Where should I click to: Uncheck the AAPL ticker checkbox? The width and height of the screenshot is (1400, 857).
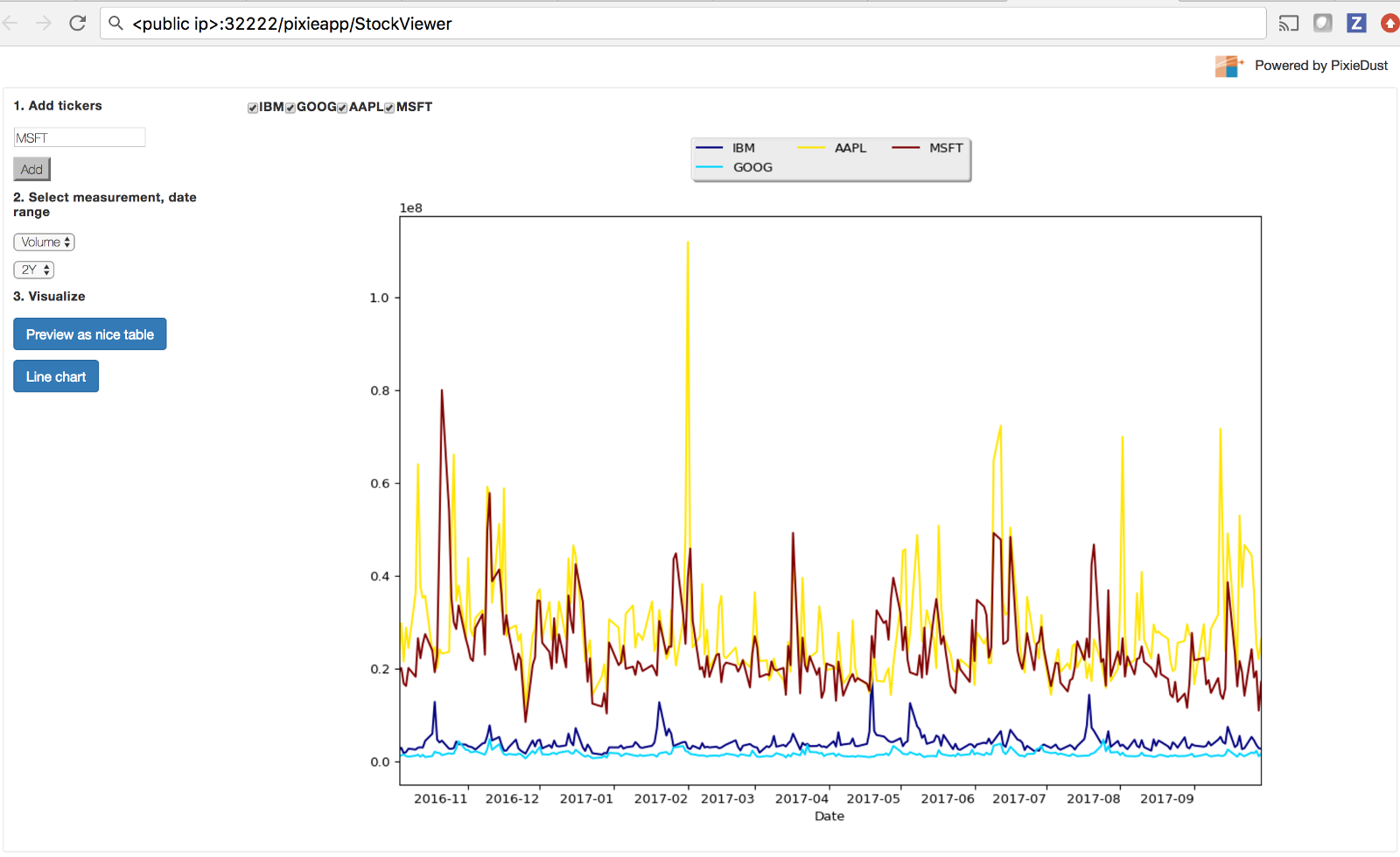pos(342,108)
